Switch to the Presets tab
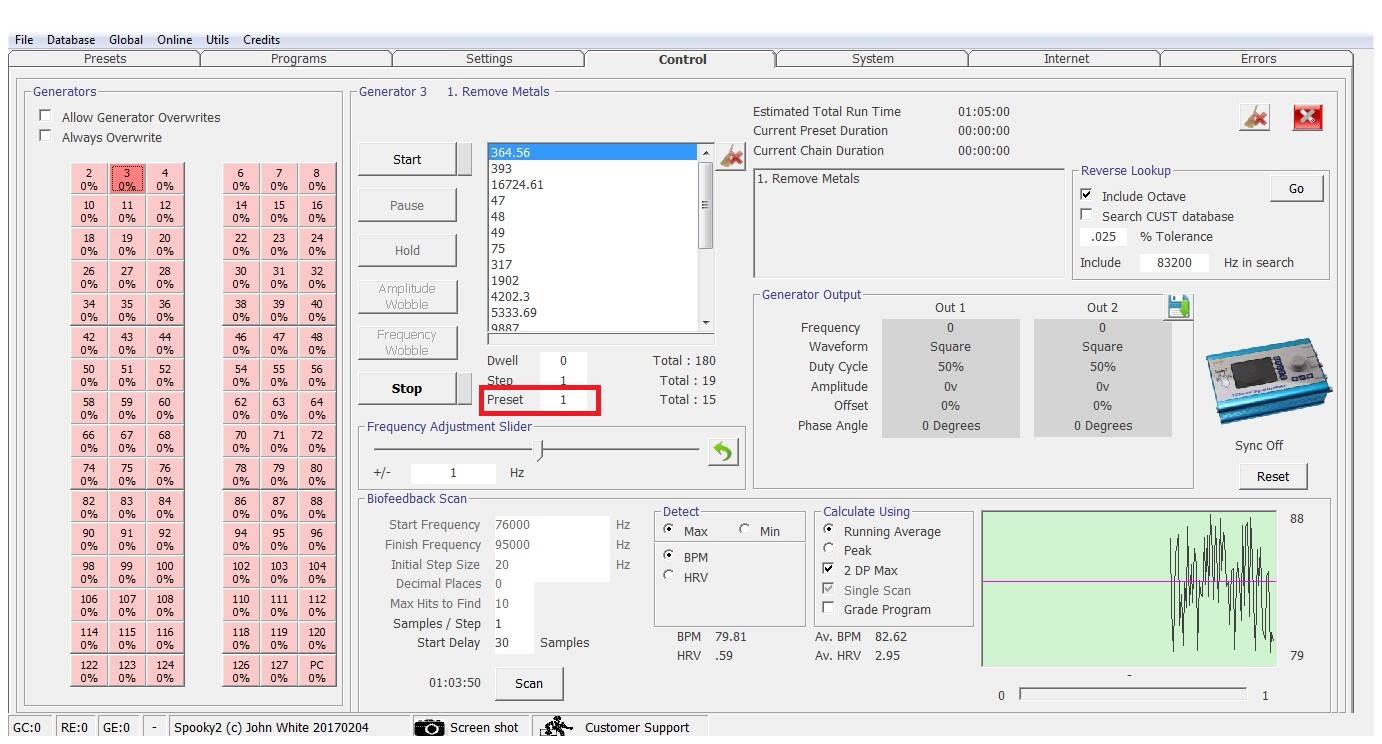The image size is (1382, 744). click(x=105, y=59)
